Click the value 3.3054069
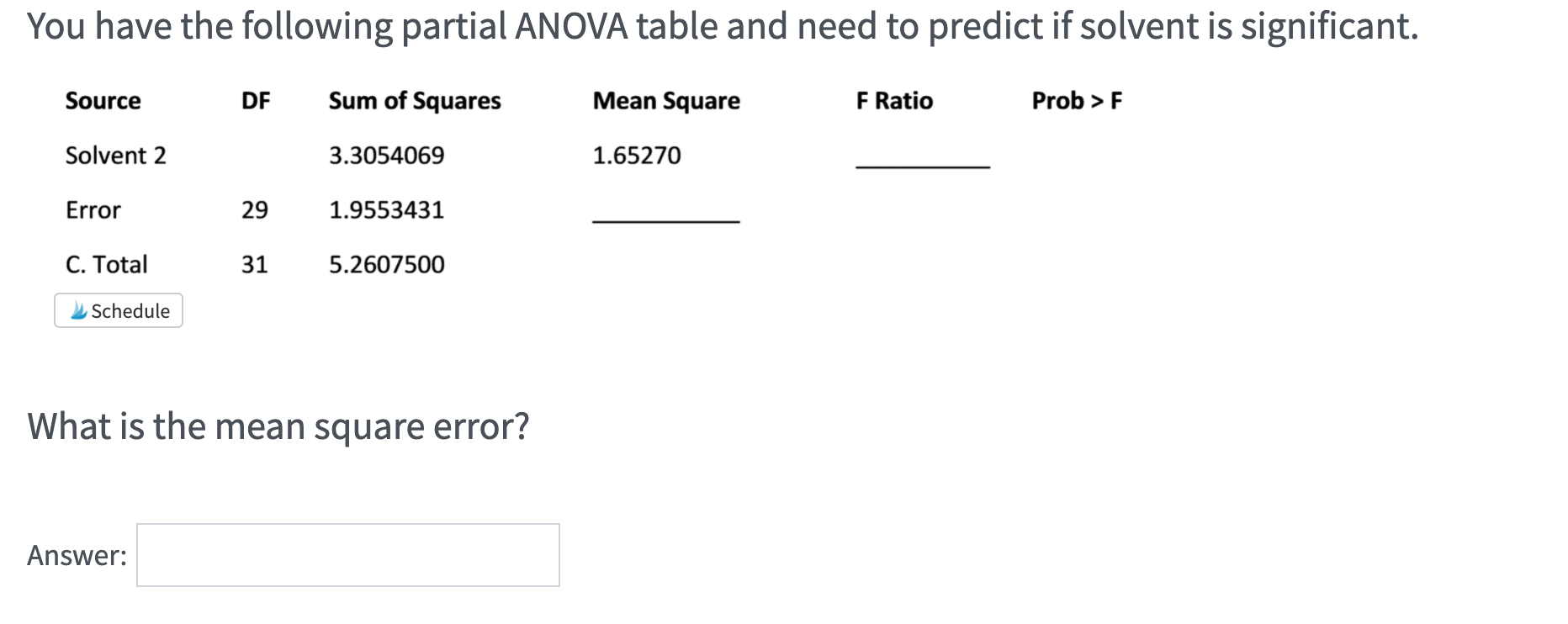The image size is (1568, 624). pos(386,155)
